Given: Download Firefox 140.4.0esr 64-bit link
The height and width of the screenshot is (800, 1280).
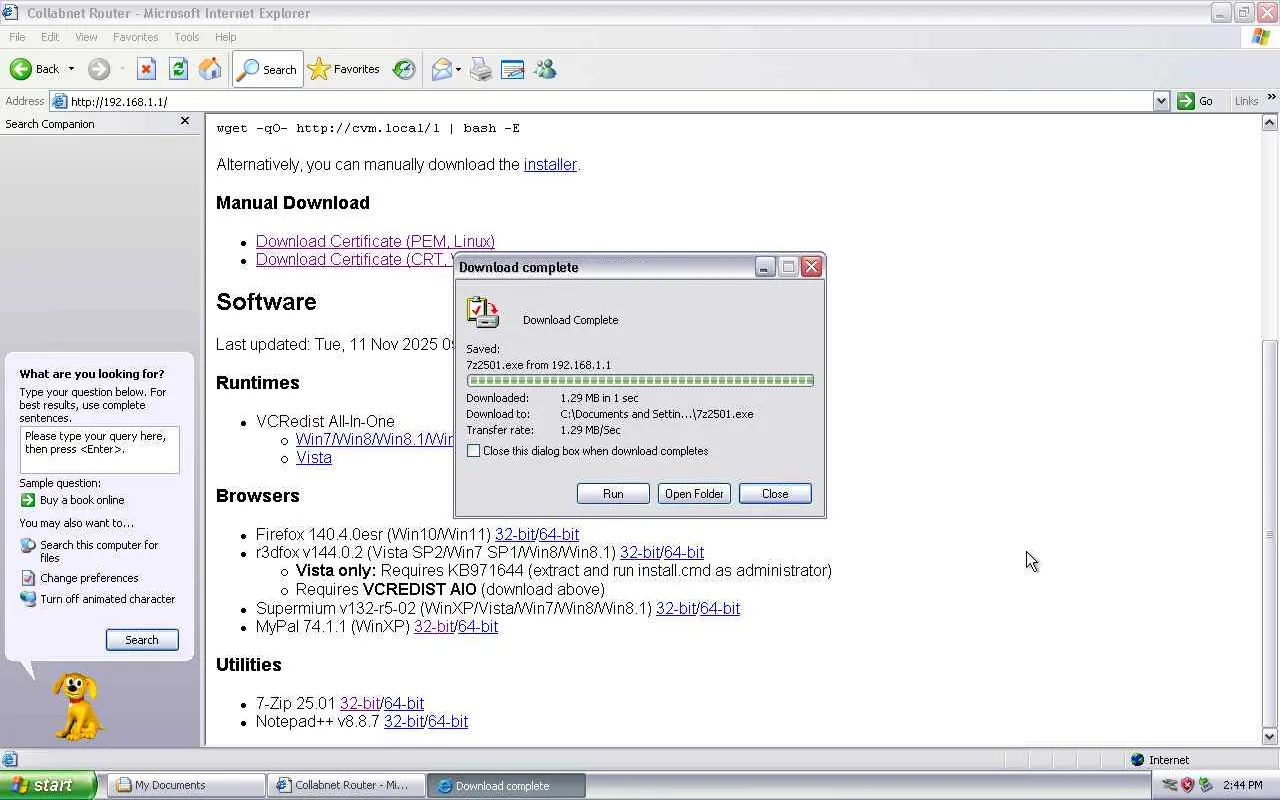Looking at the screenshot, I should pyautogui.click(x=559, y=534).
